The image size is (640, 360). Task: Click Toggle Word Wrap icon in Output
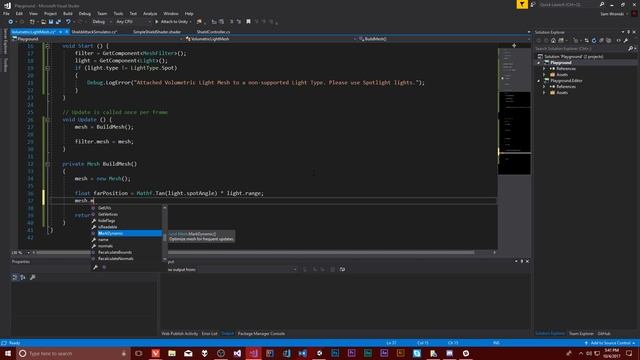(342, 269)
